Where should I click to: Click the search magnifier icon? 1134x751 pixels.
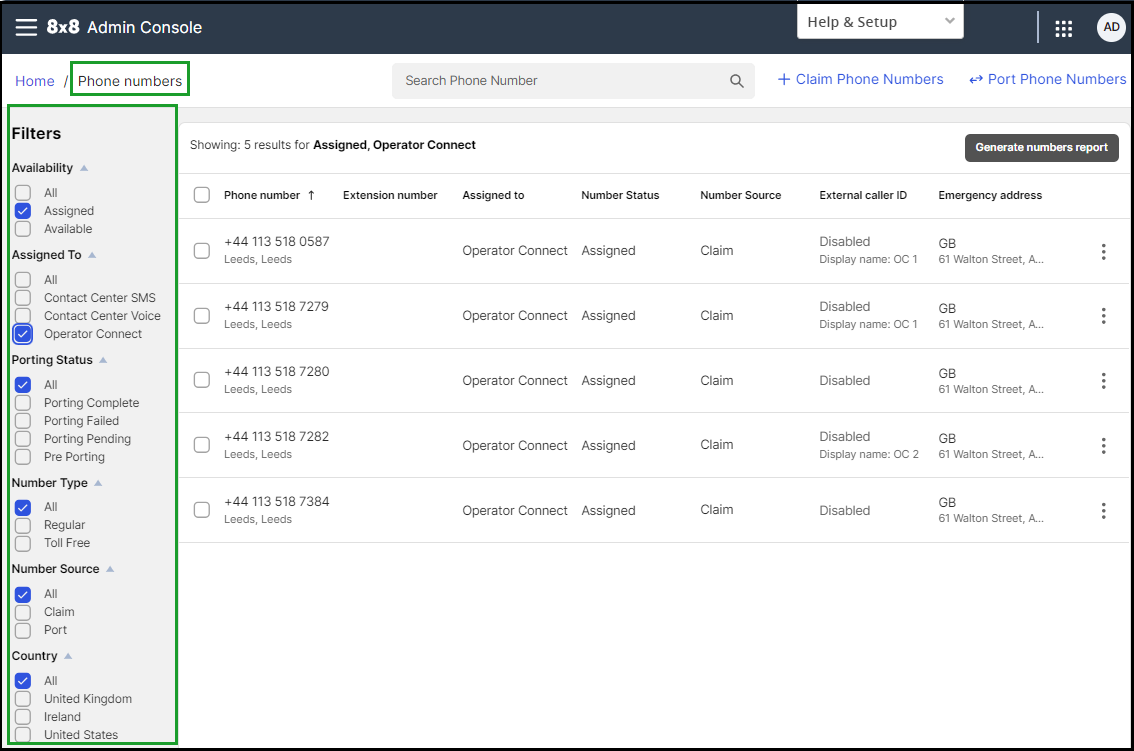coord(736,81)
